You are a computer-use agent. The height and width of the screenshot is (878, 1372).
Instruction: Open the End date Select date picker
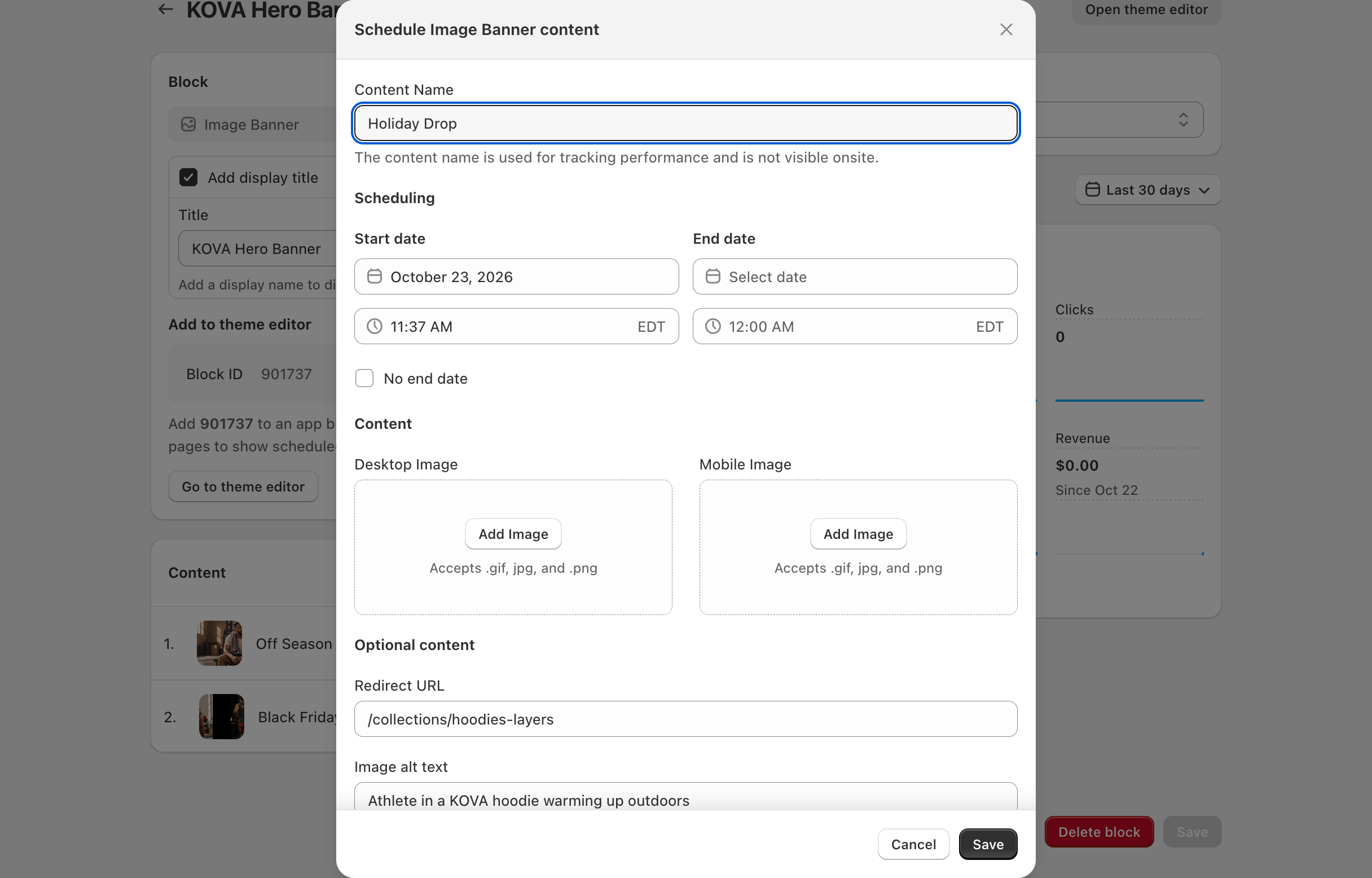point(855,276)
